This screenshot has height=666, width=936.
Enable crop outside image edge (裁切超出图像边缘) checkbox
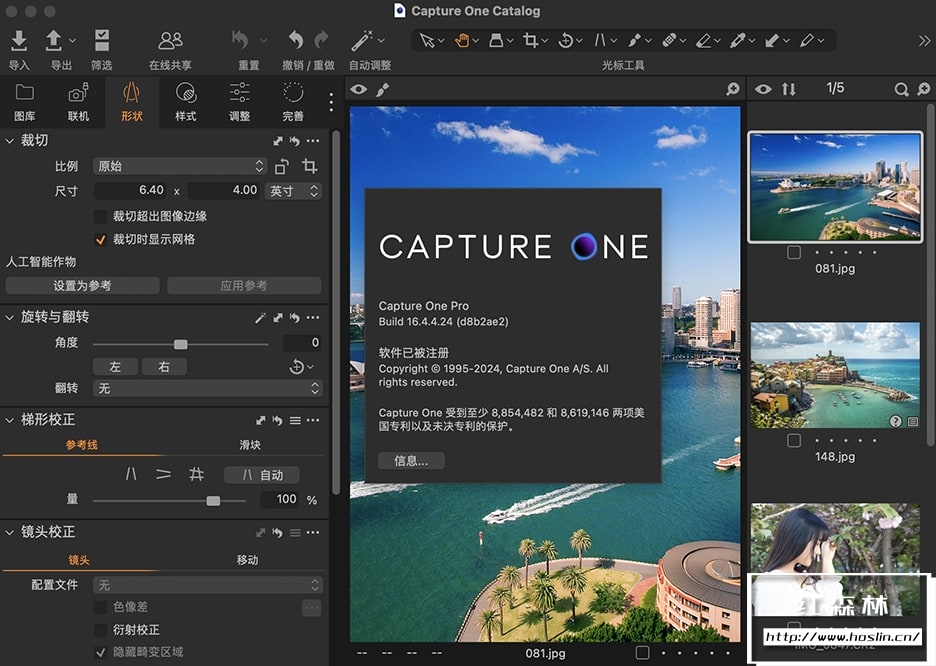100,216
